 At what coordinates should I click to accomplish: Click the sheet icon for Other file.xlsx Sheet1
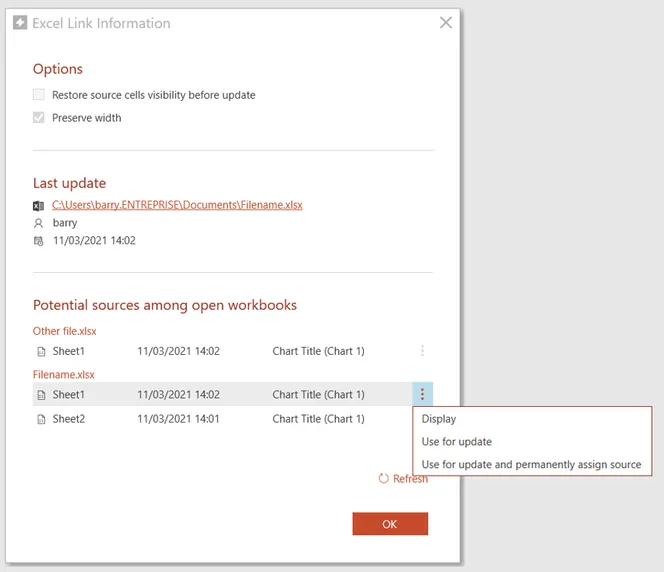(41, 351)
